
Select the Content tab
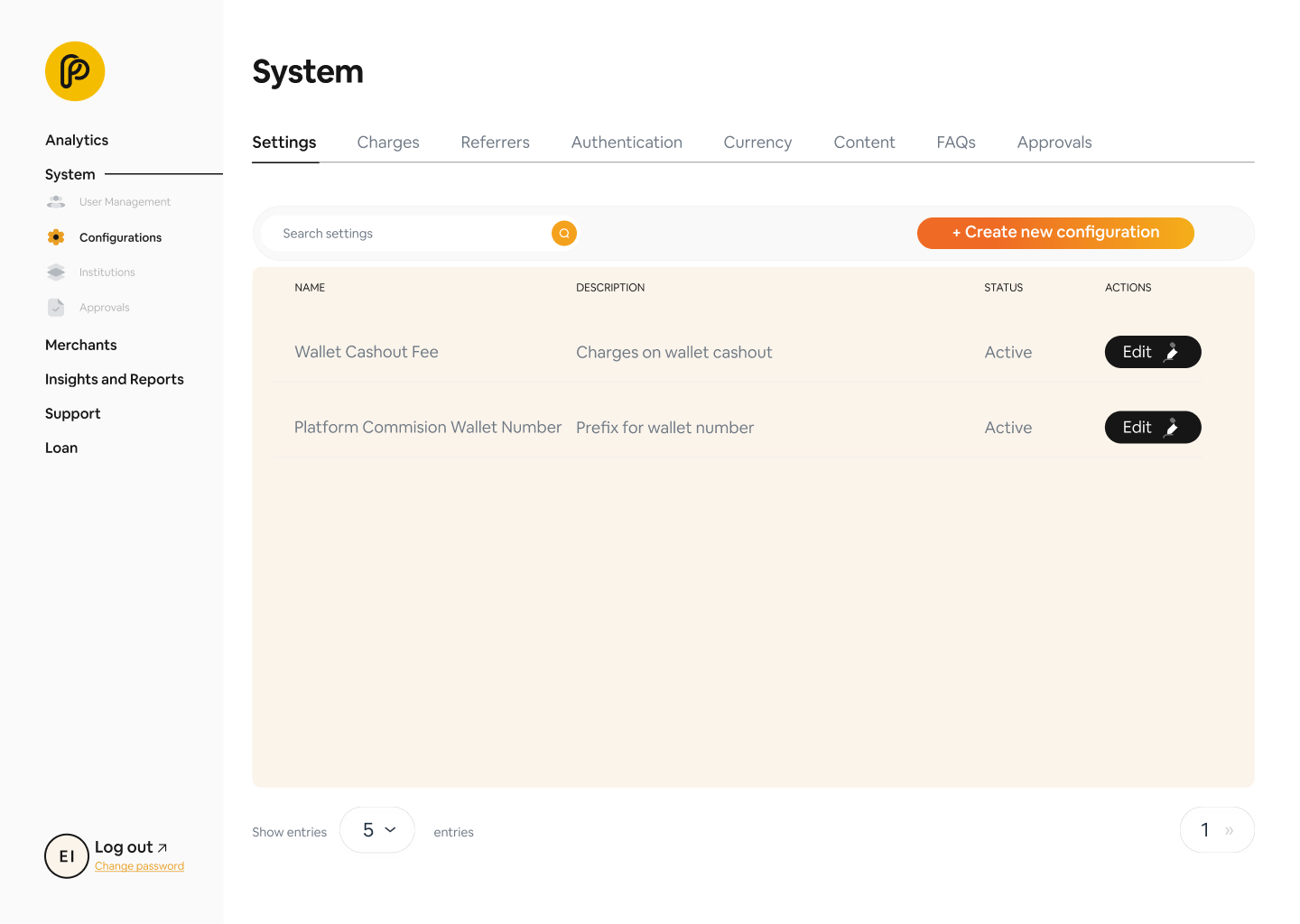864,143
